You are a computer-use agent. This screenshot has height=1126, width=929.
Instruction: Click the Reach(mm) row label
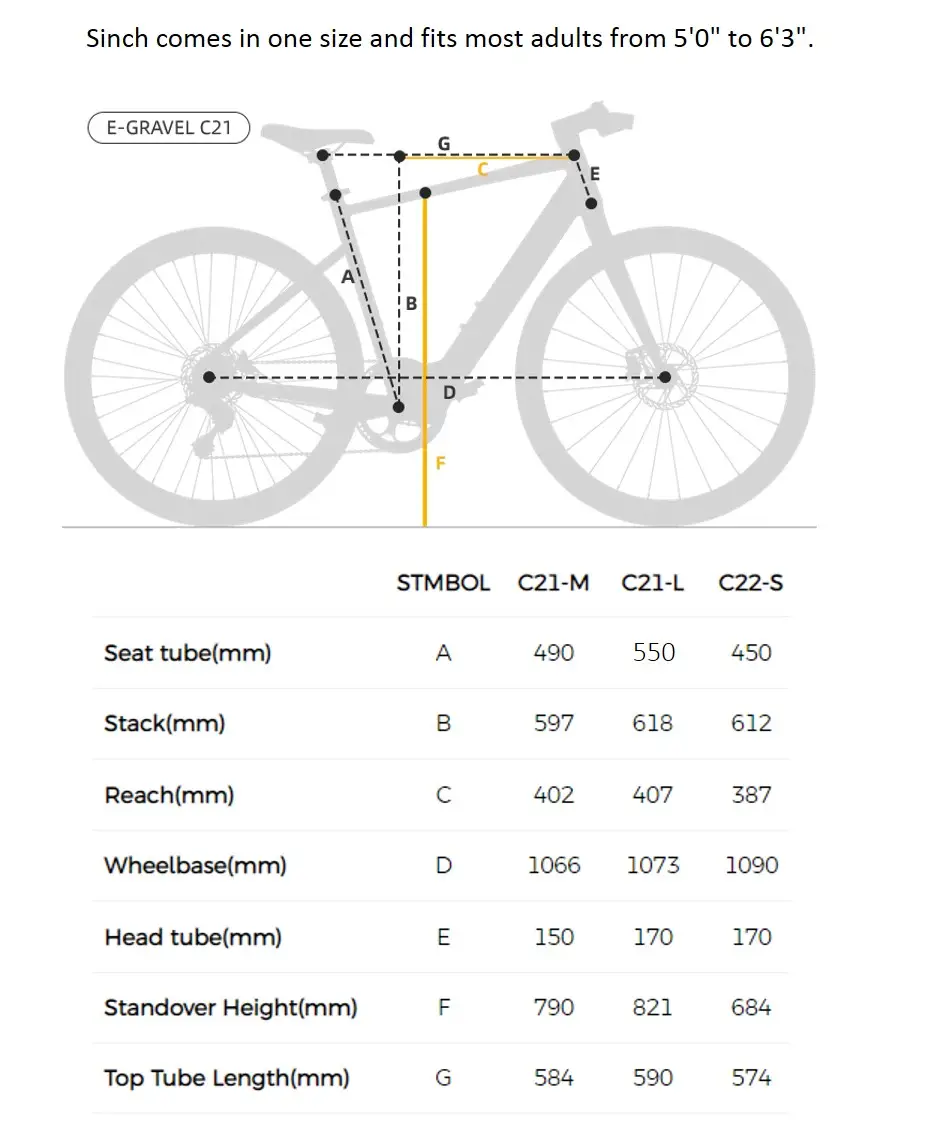(x=169, y=795)
